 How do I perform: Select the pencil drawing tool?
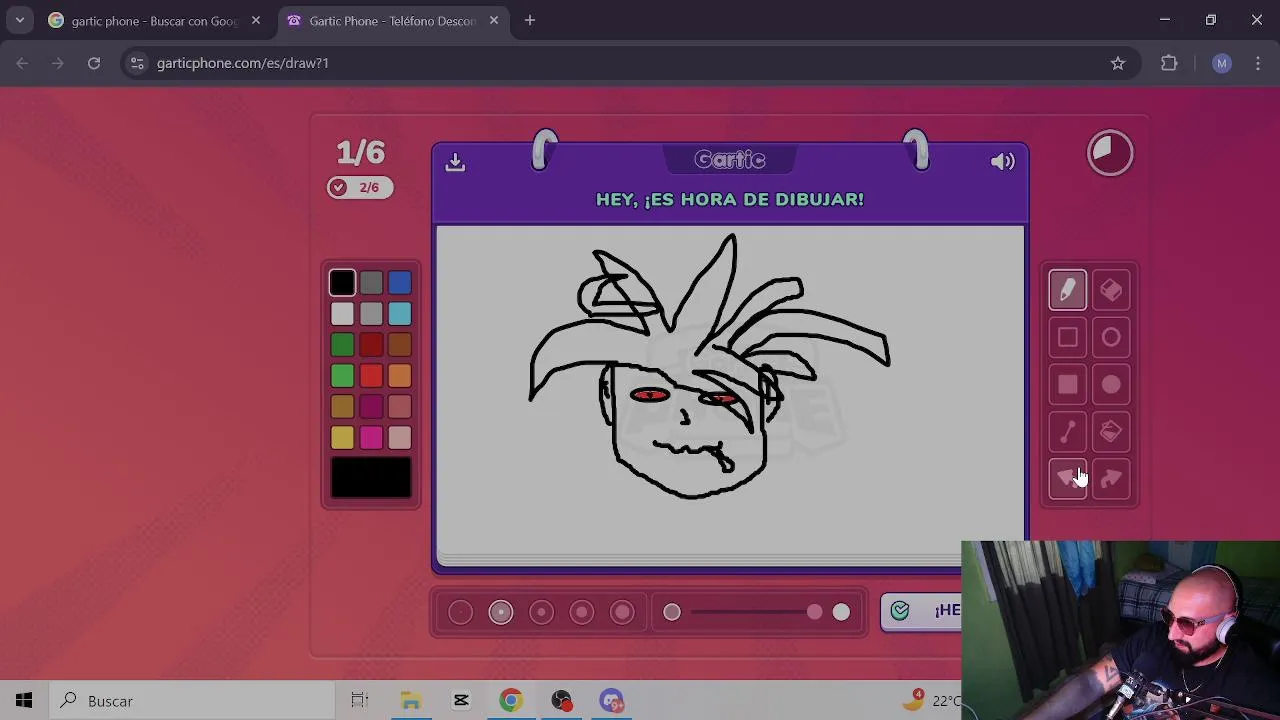1067,290
